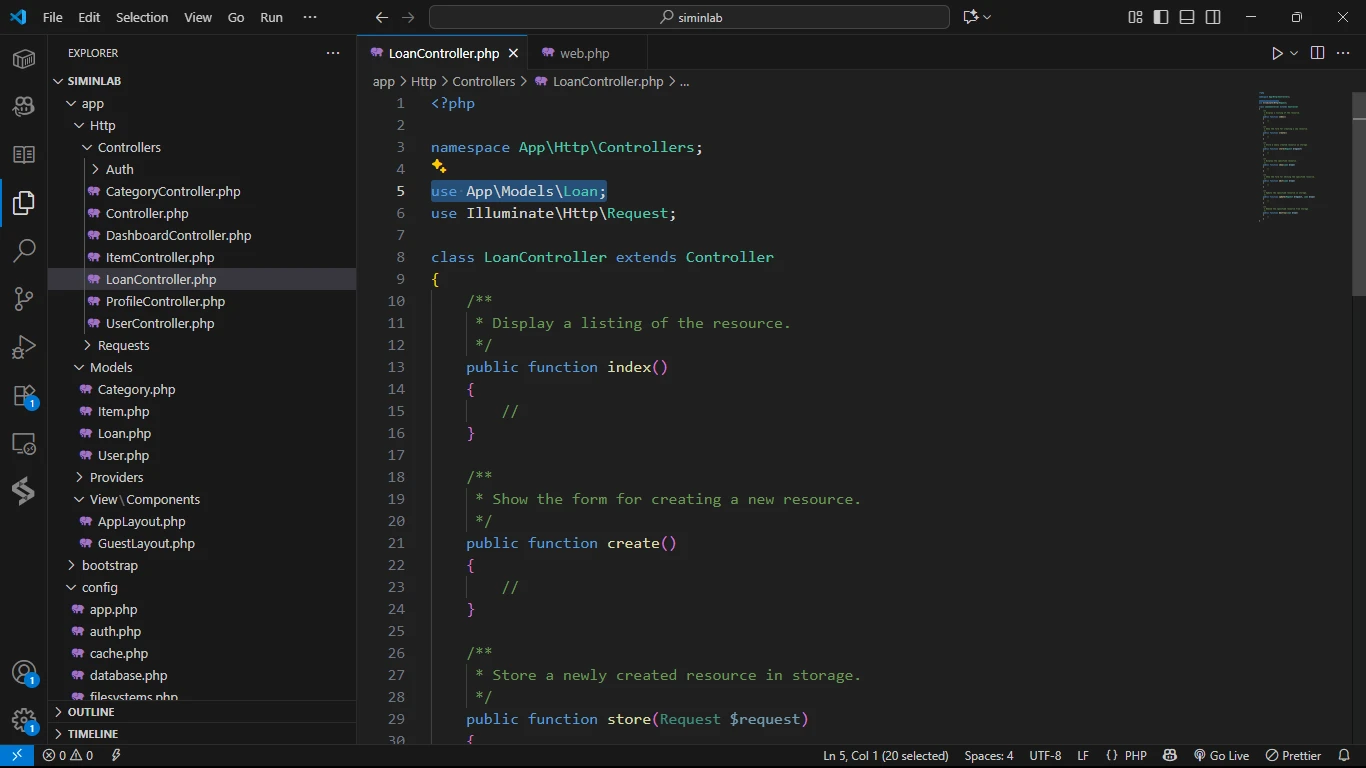Click the Run Code play icon

pyautogui.click(x=1277, y=53)
